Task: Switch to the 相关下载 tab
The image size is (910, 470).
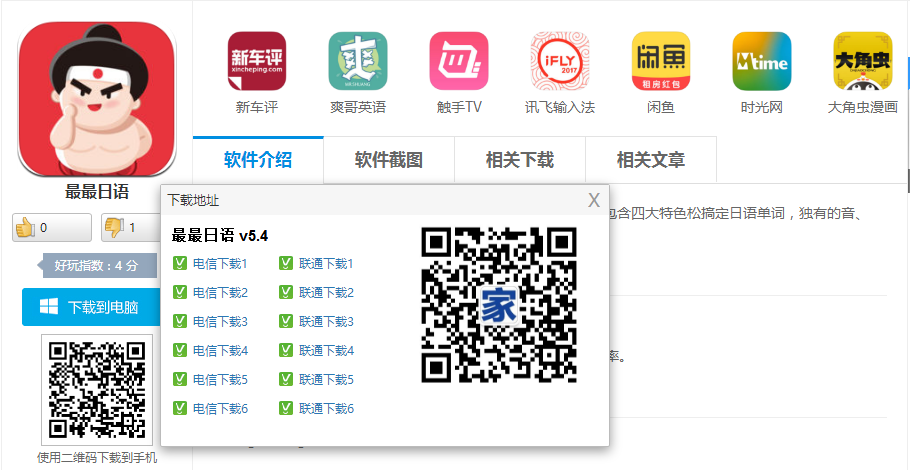Action: [520, 160]
